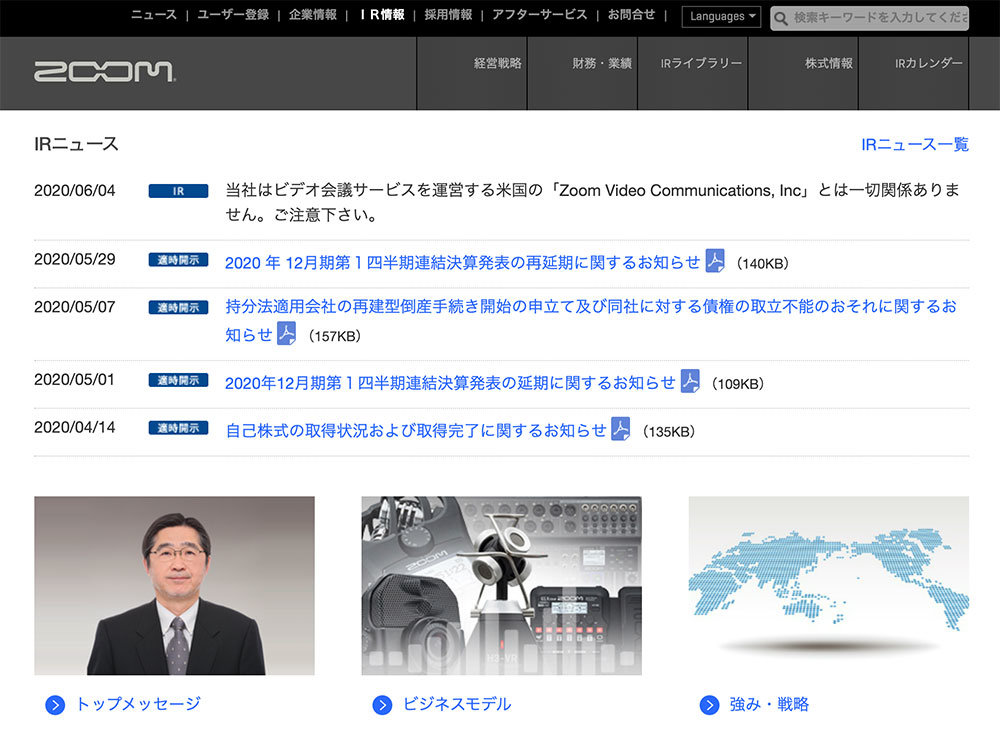Click arrow icon beside 強み・戦略
1000x743 pixels.
709,705
